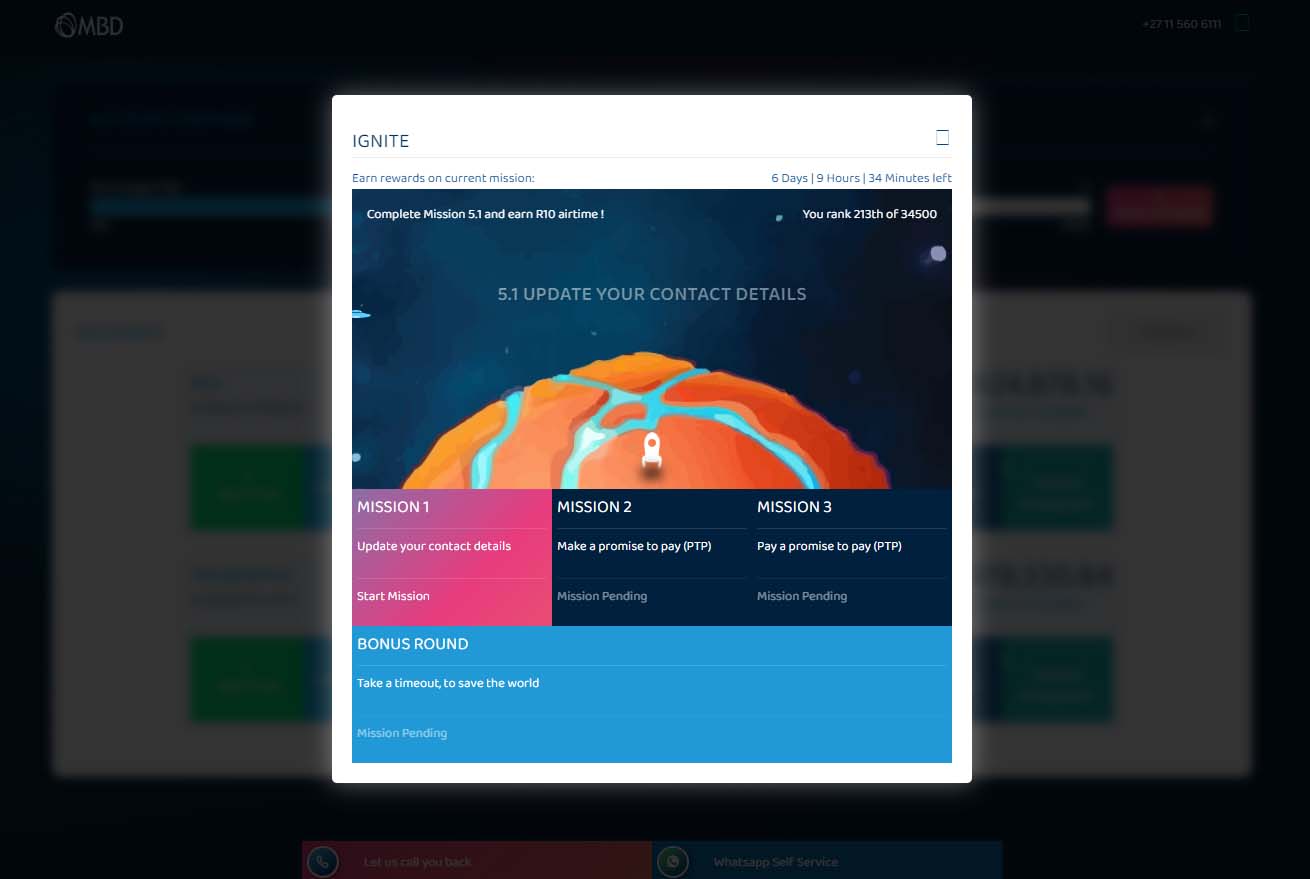Click Mission Pending under Bonus Round
This screenshot has height=879, width=1310.
tap(402, 733)
